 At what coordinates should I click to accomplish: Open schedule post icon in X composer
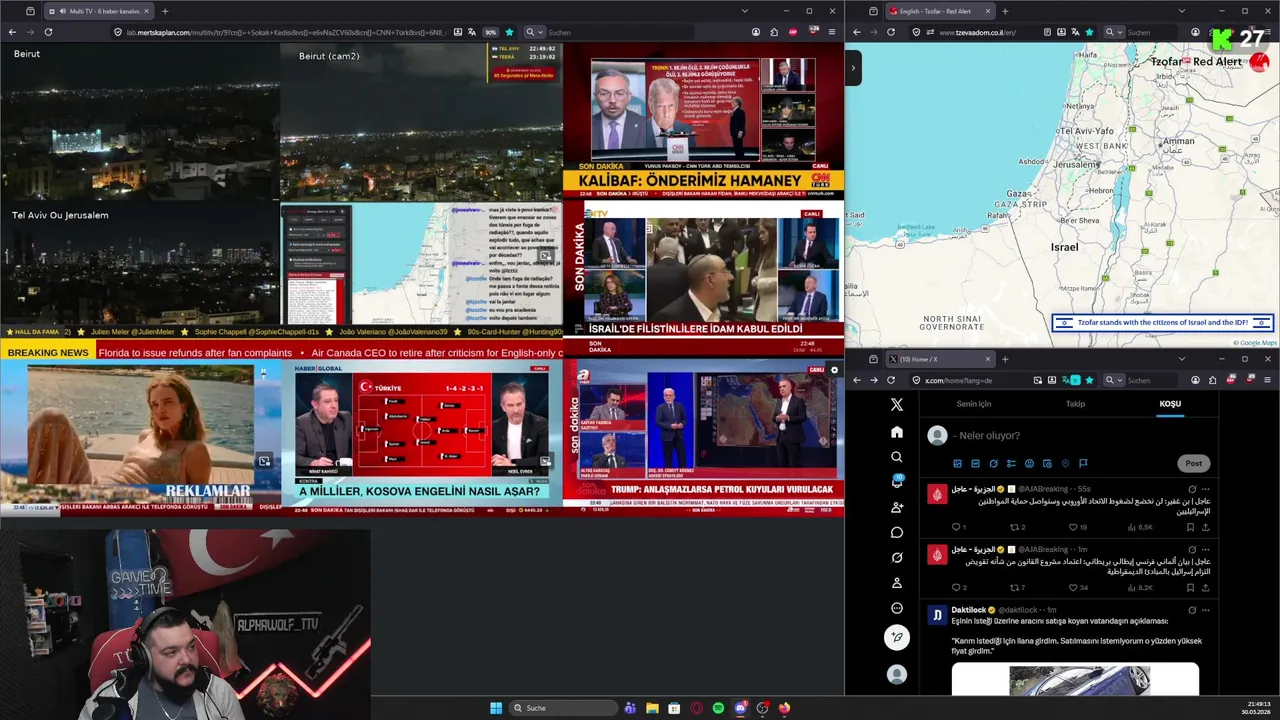pyautogui.click(x=1047, y=463)
